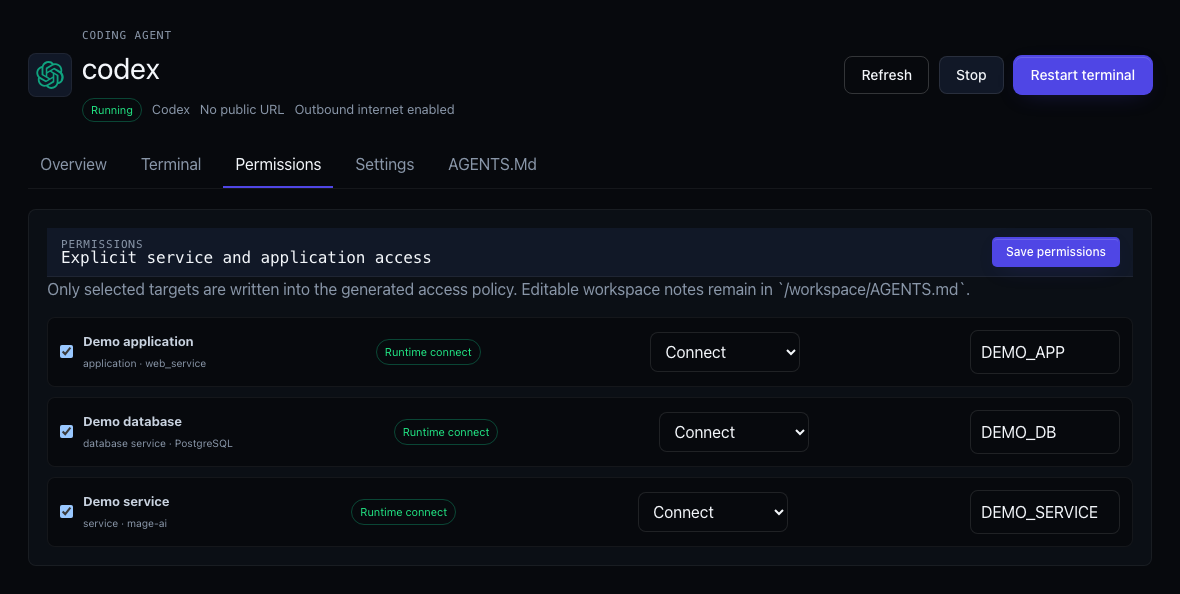Click the Running status badge
The width and height of the screenshot is (1180, 594).
(x=111, y=110)
